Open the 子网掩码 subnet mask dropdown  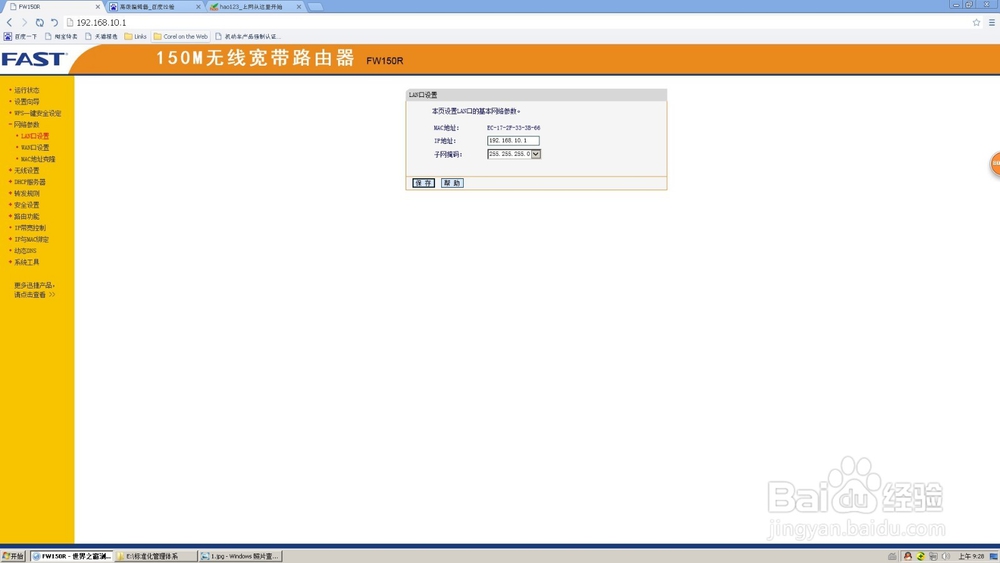[513, 154]
